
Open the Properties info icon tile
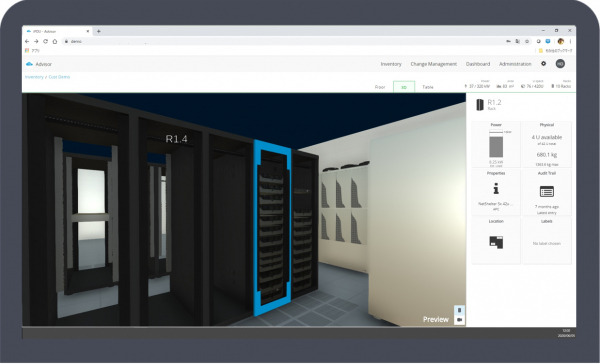(x=496, y=189)
